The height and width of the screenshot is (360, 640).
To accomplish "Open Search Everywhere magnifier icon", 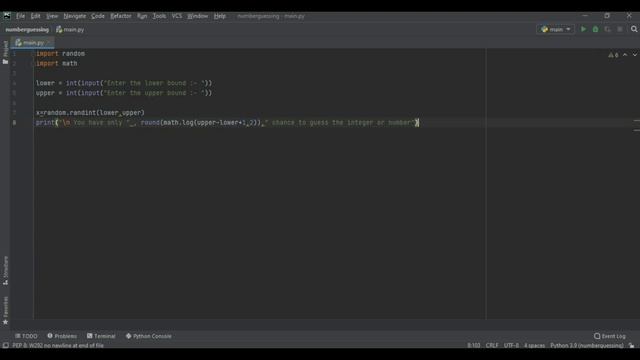I will click(x=634, y=29).
